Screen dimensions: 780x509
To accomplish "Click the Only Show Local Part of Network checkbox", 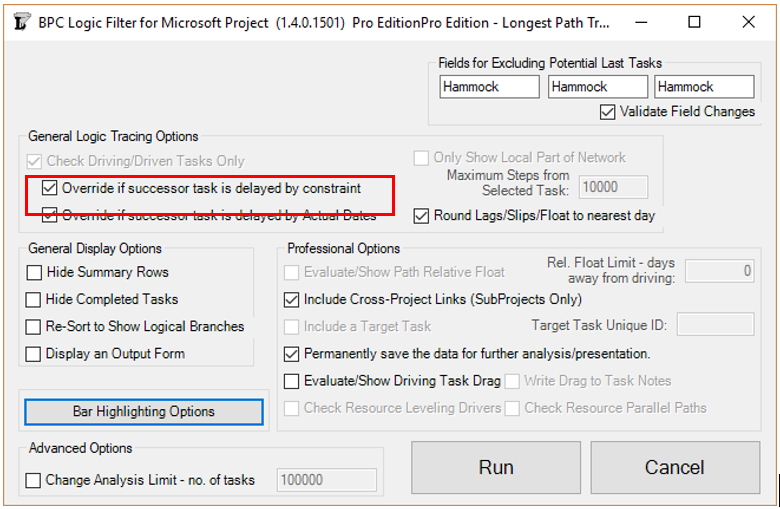I will click(x=421, y=158).
